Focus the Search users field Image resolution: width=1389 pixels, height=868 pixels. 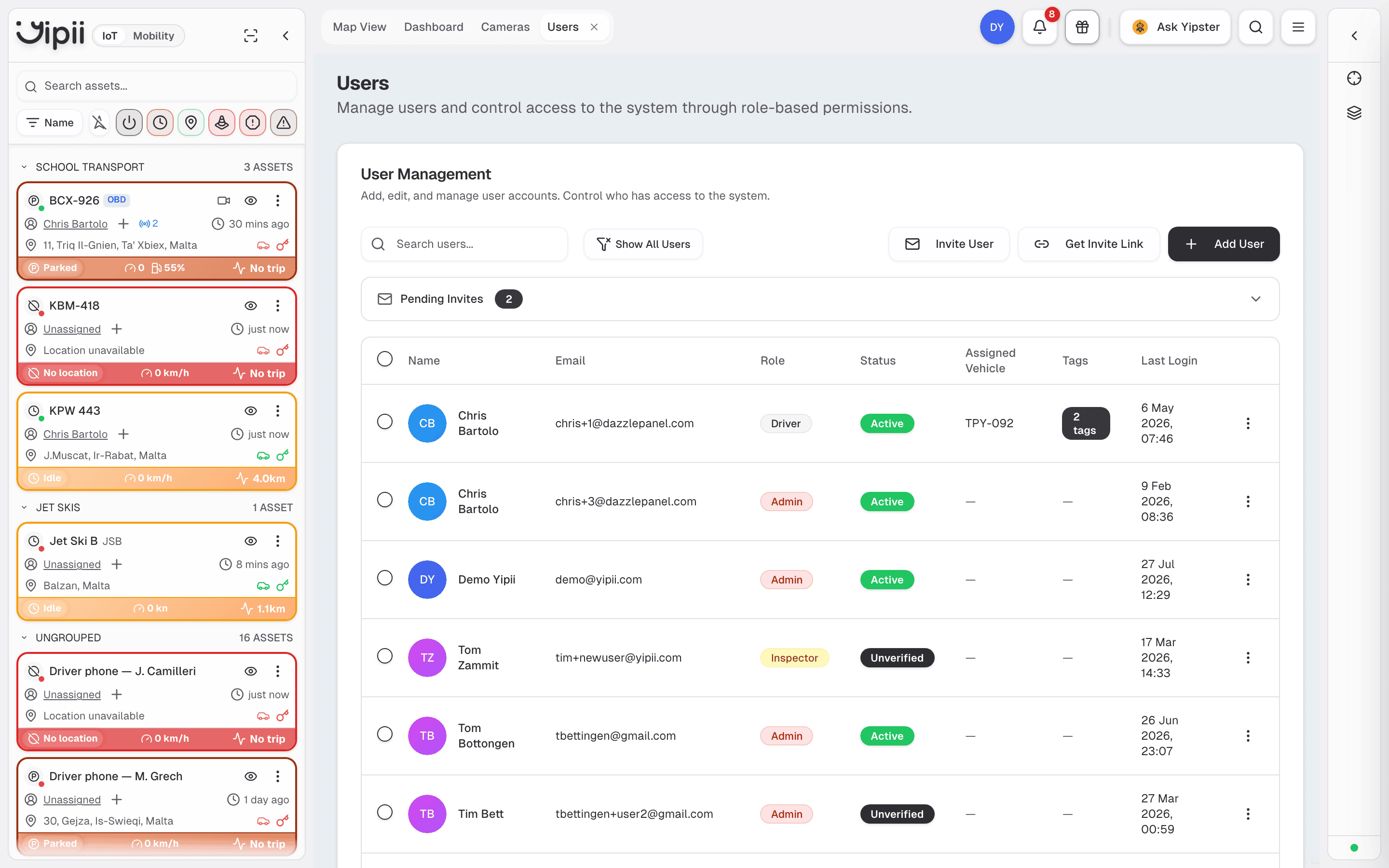[464, 244]
